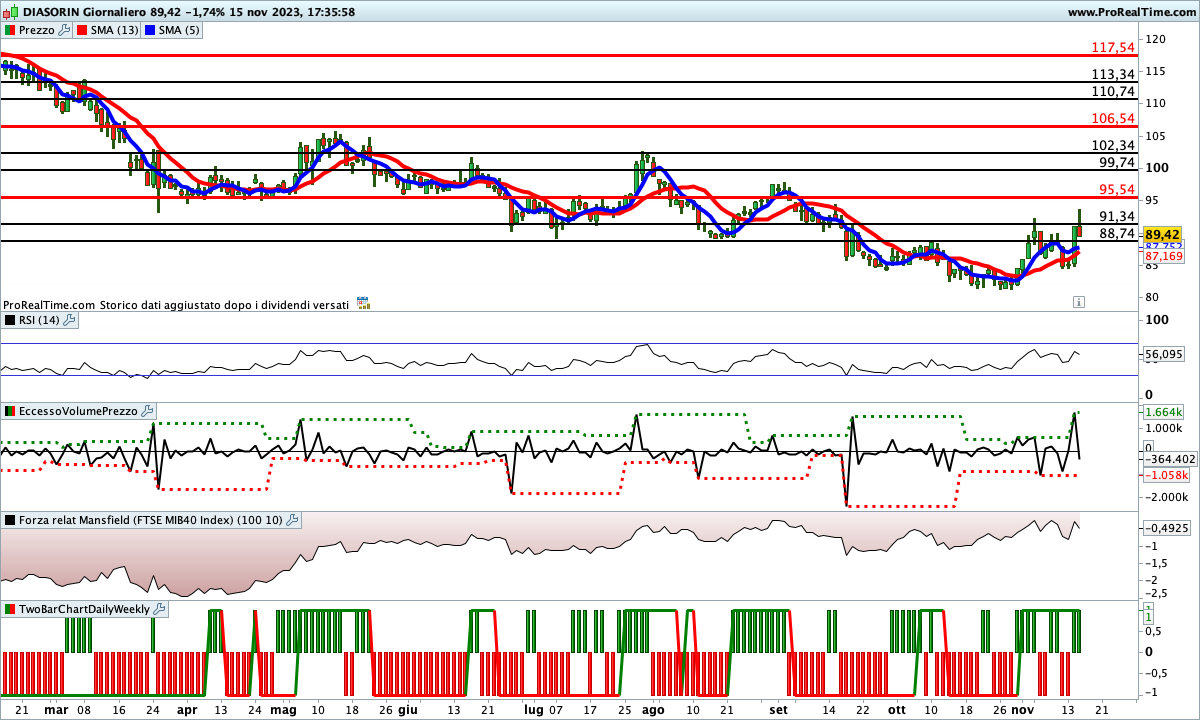This screenshot has width=1200, height=720.
Task: Click the Forza relat Mansfield black swatch
Action: click(10, 520)
